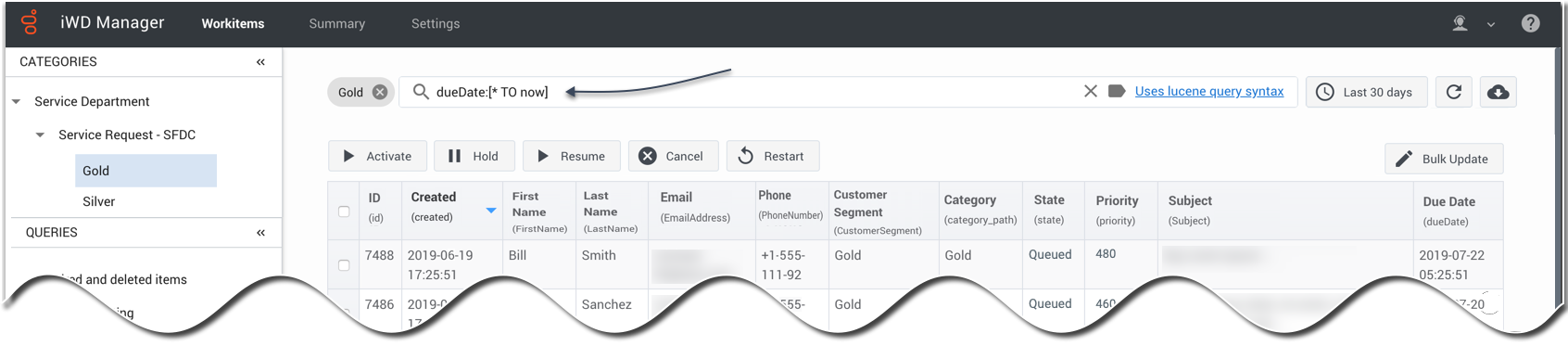The height and width of the screenshot is (346, 1568).
Task: Switch to the Summary tab
Action: coord(337,24)
